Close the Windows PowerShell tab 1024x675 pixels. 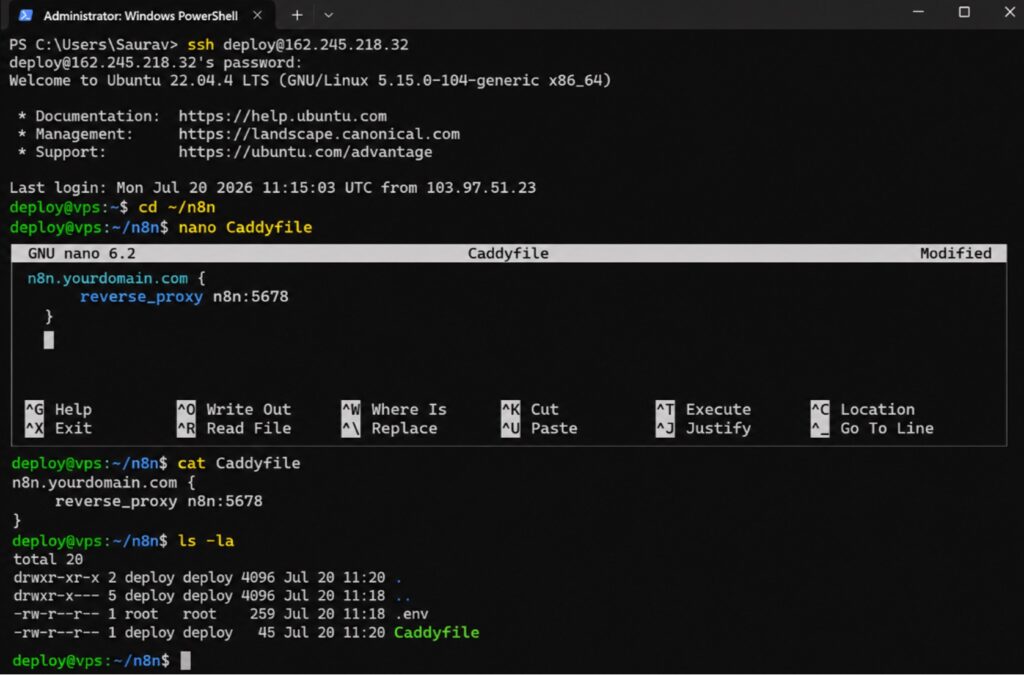(x=257, y=15)
